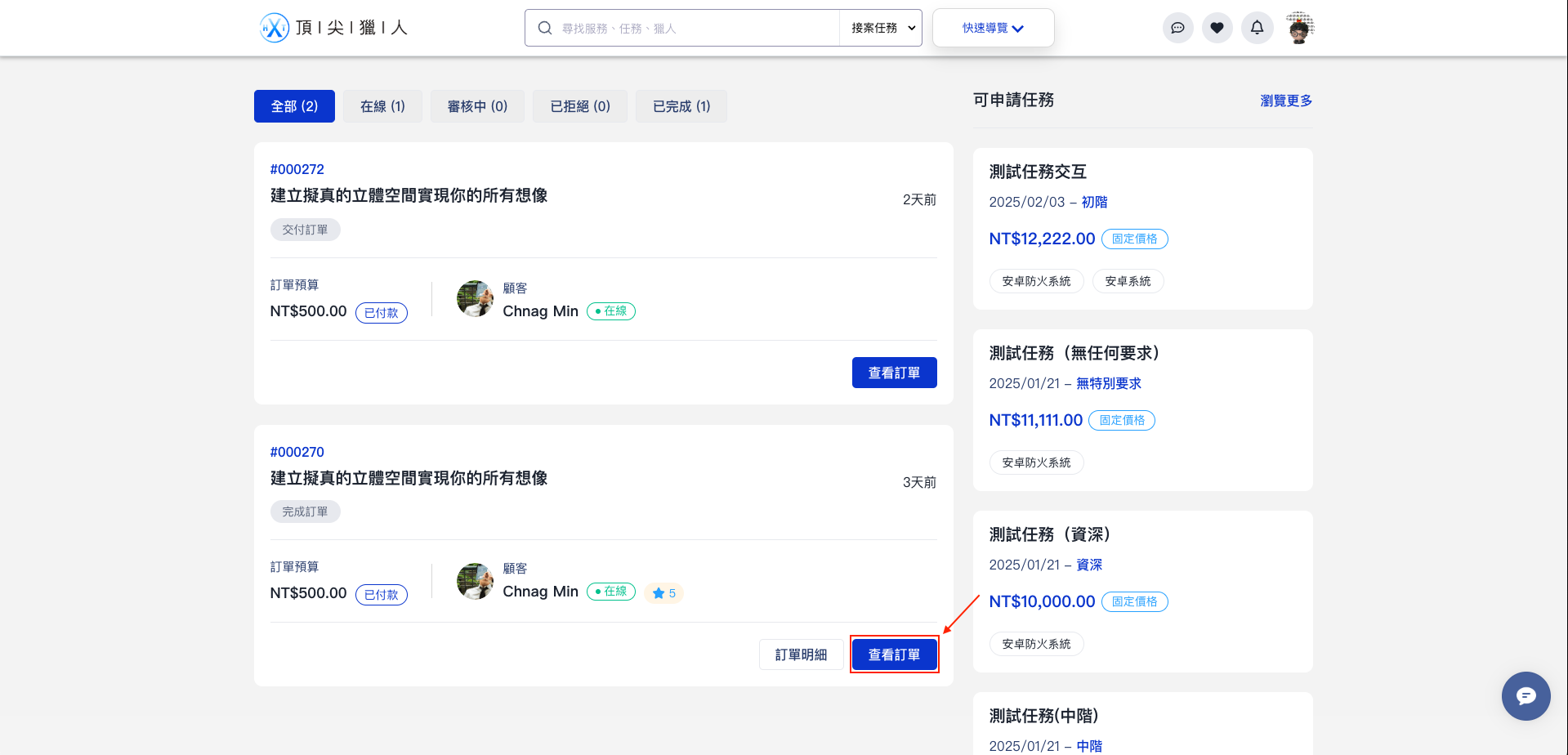Expand the 快速導覽 menu
Viewport: 1568px width, 755px height.
(x=993, y=27)
